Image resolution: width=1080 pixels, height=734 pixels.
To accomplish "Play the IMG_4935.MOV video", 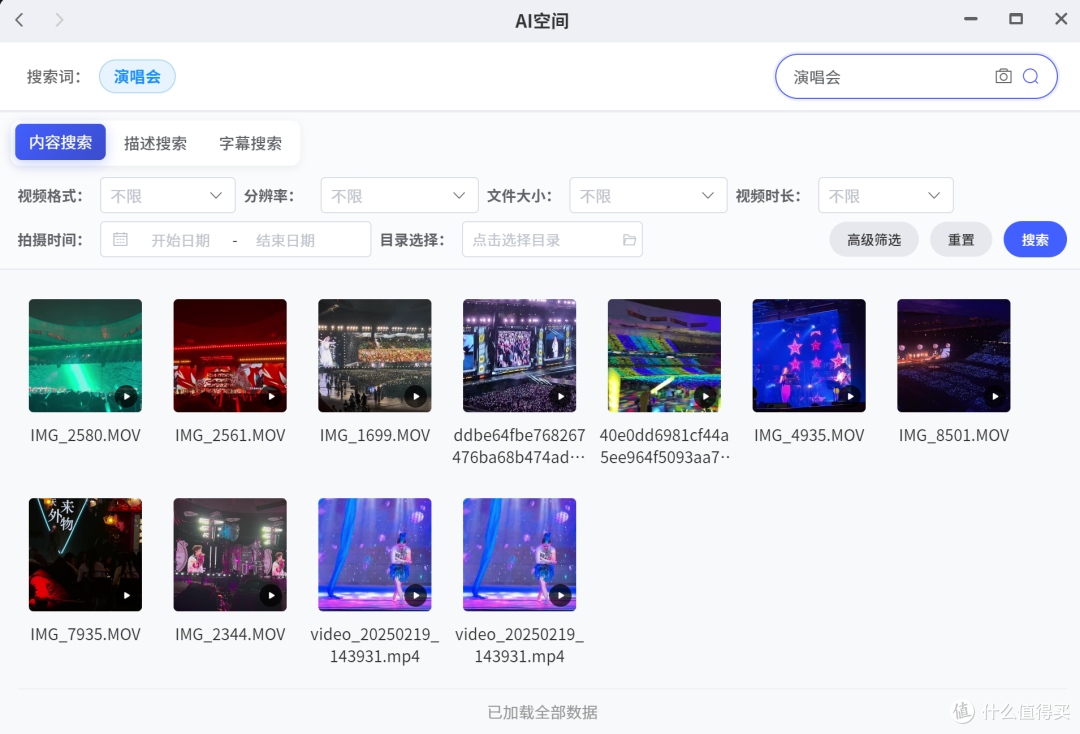I will point(850,396).
